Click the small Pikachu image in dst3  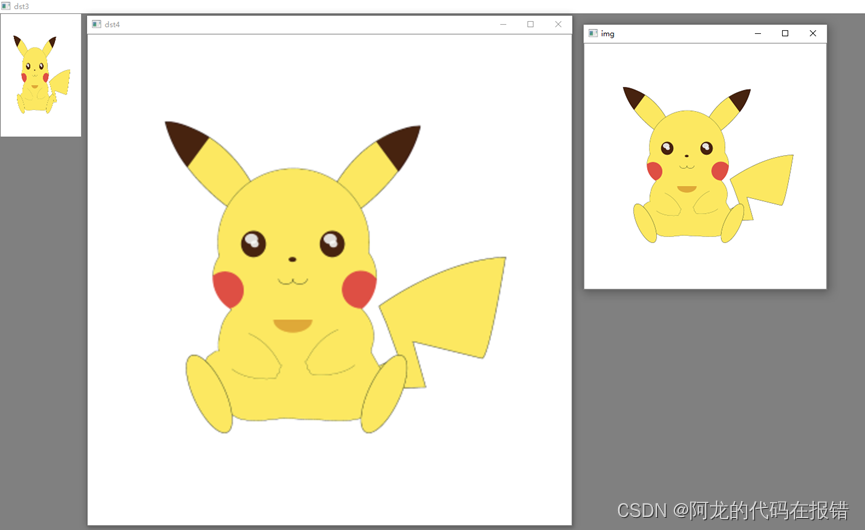point(41,75)
